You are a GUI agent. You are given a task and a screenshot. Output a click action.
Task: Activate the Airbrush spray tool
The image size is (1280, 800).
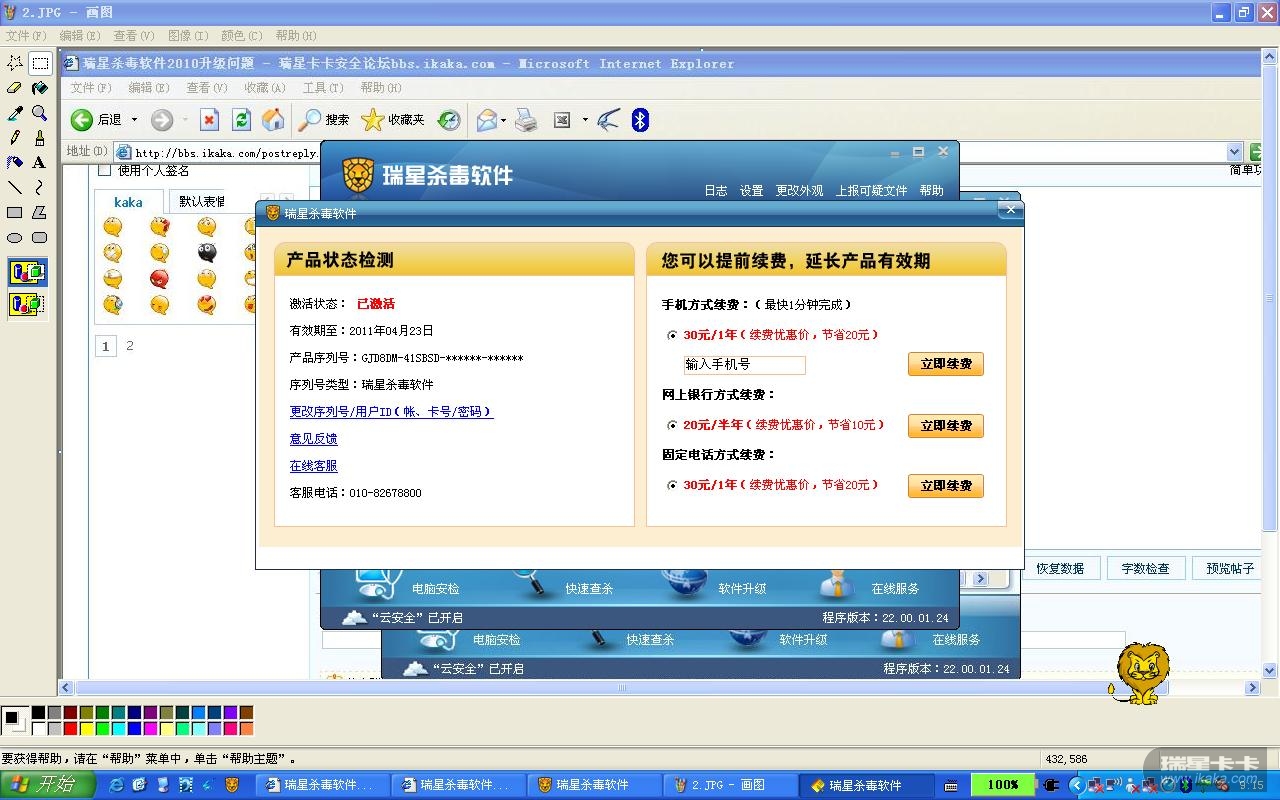click(15, 162)
